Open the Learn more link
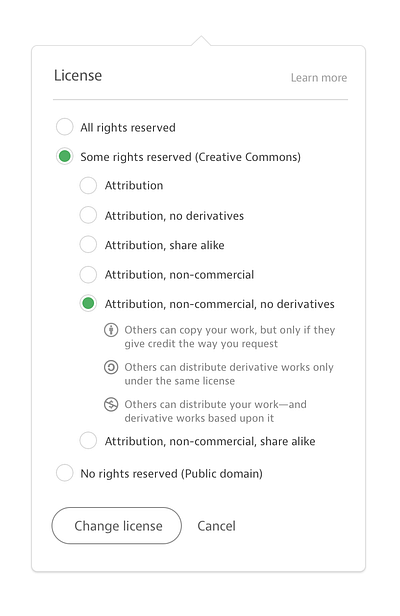Screen dimensions: 400x616 [319, 78]
